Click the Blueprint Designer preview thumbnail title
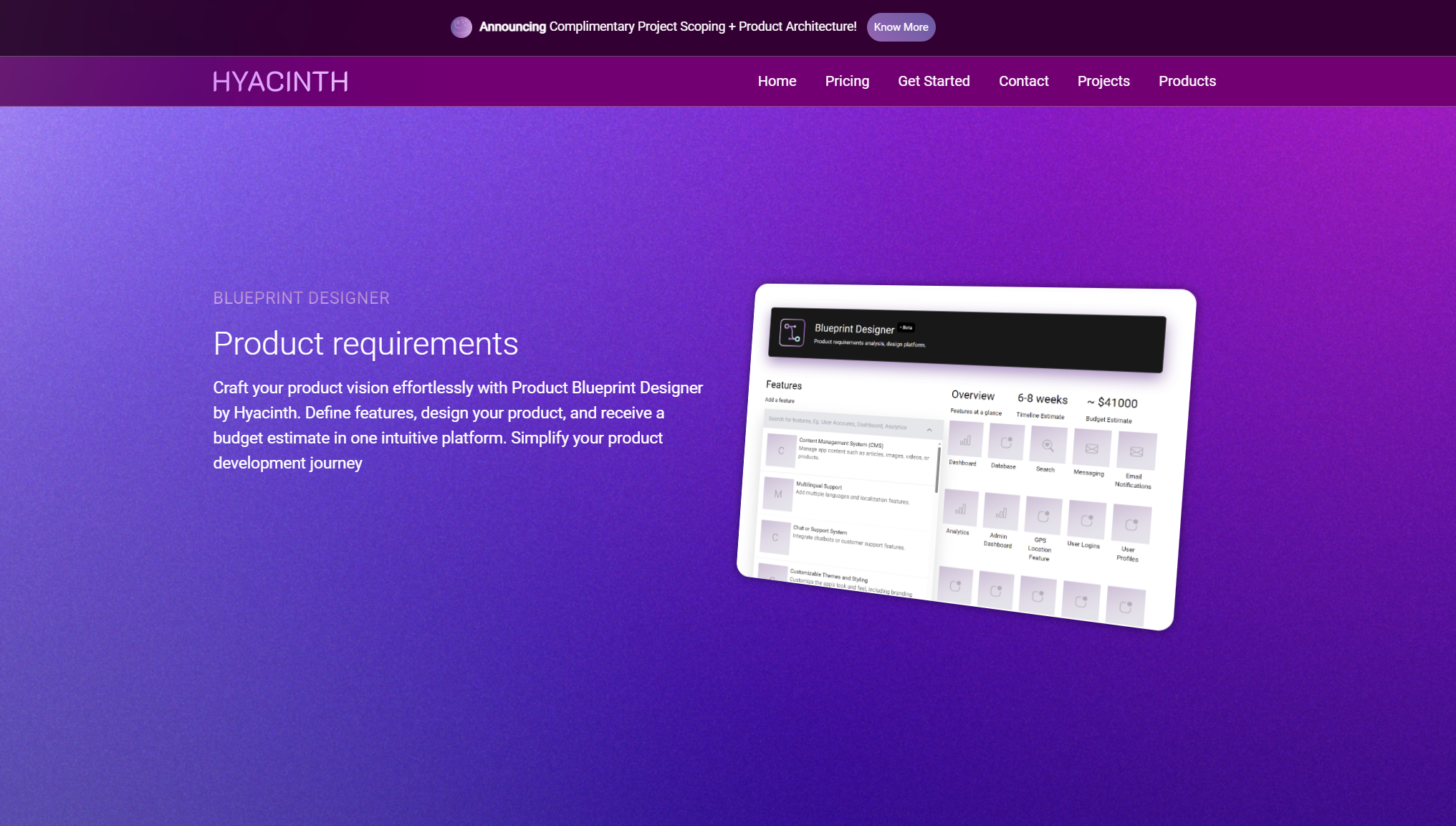 click(x=854, y=329)
